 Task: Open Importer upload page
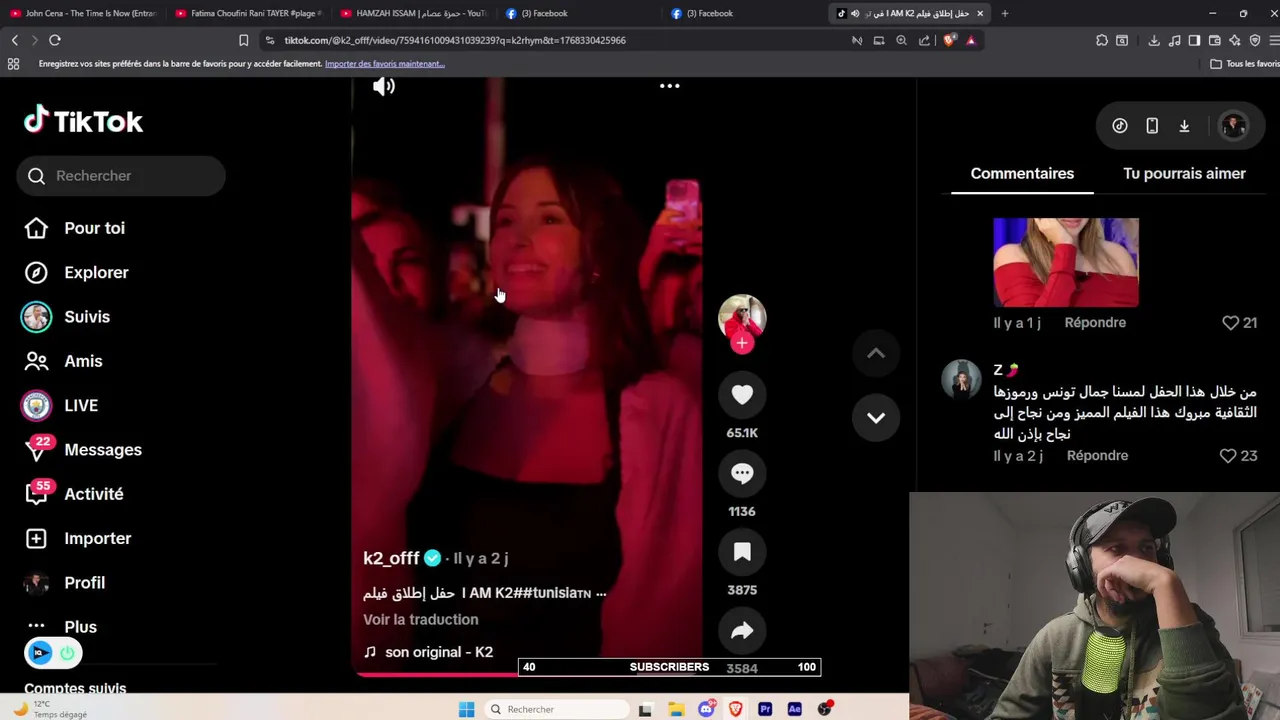(x=97, y=538)
